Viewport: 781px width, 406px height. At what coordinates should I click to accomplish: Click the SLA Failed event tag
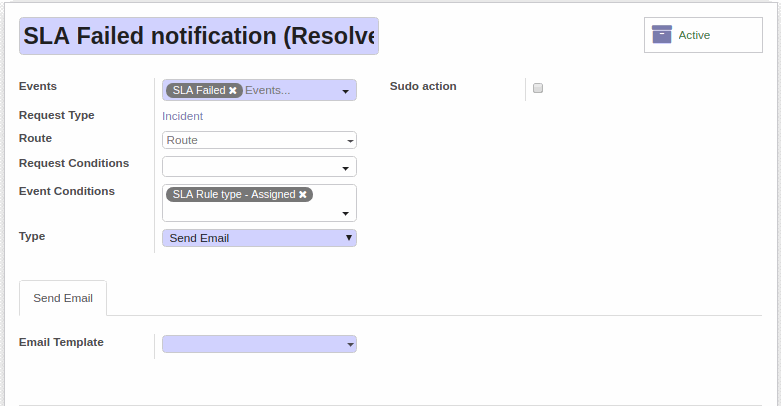199,90
